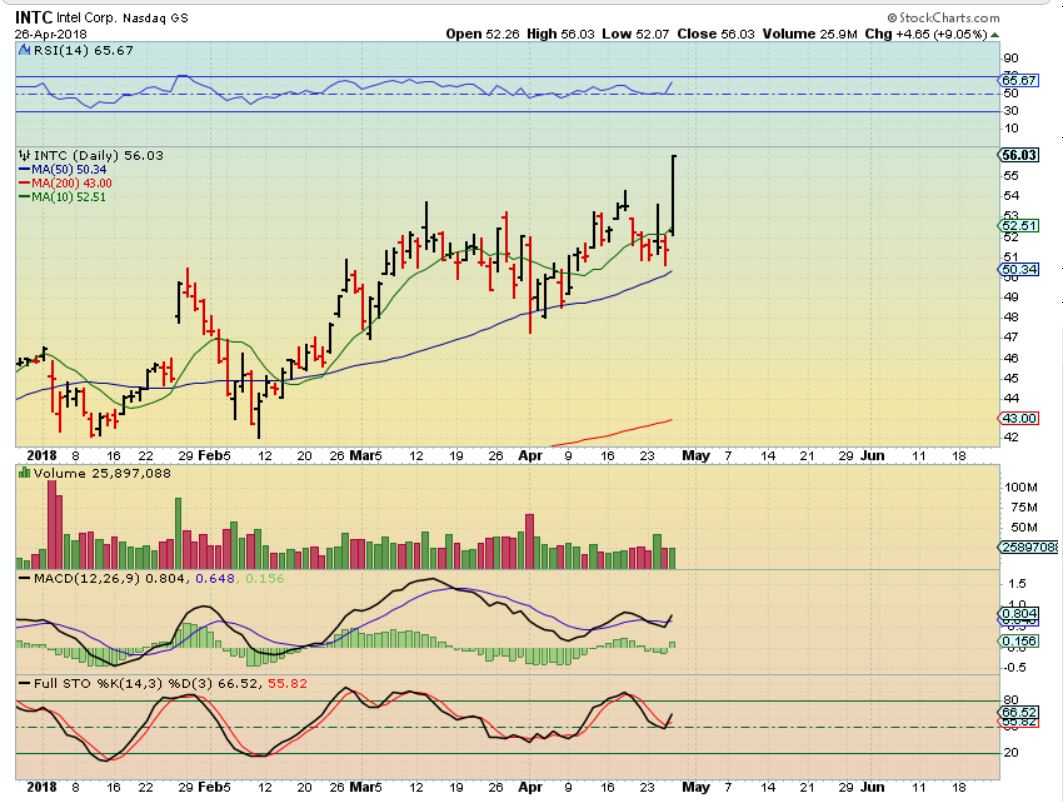Click the 'Volume 25,897,088' panel label

pos(102,473)
